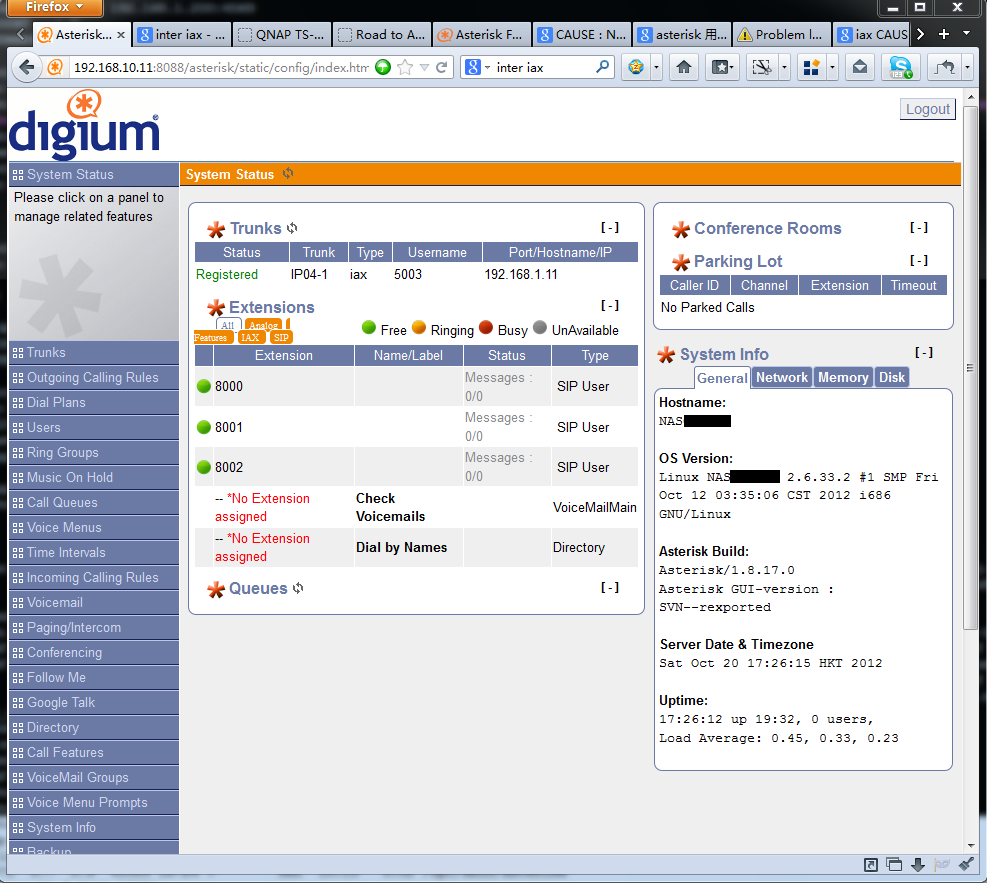This screenshot has width=987, height=883.
Task: Refresh the Trunks panel
Action: [x=292, y=228]
